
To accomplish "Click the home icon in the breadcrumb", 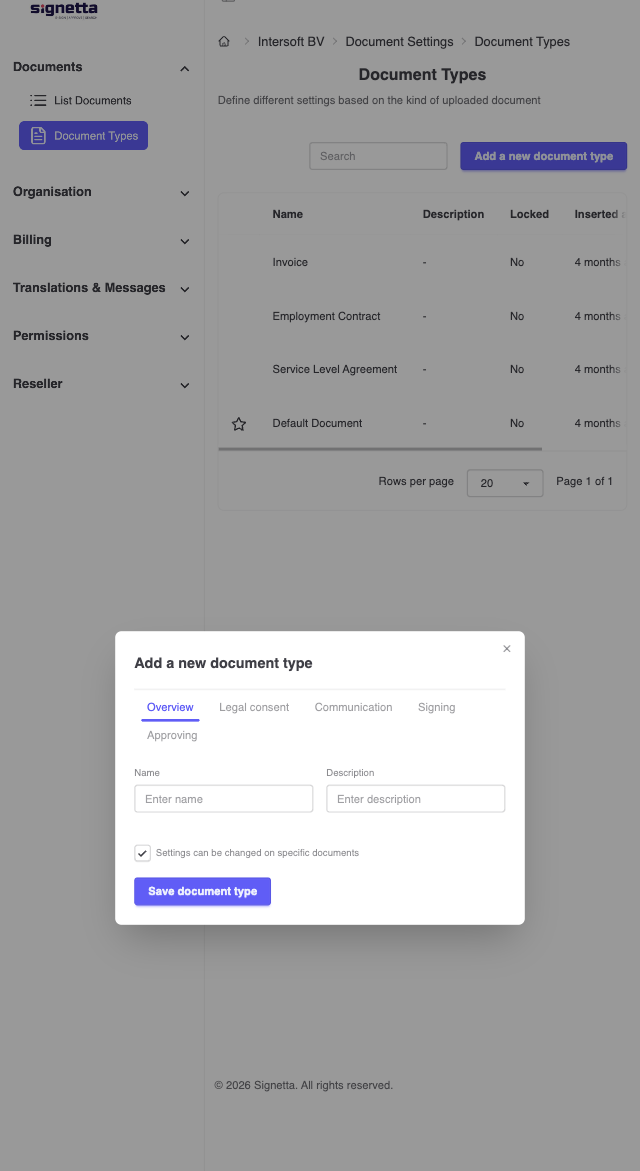I will (224, 42).
